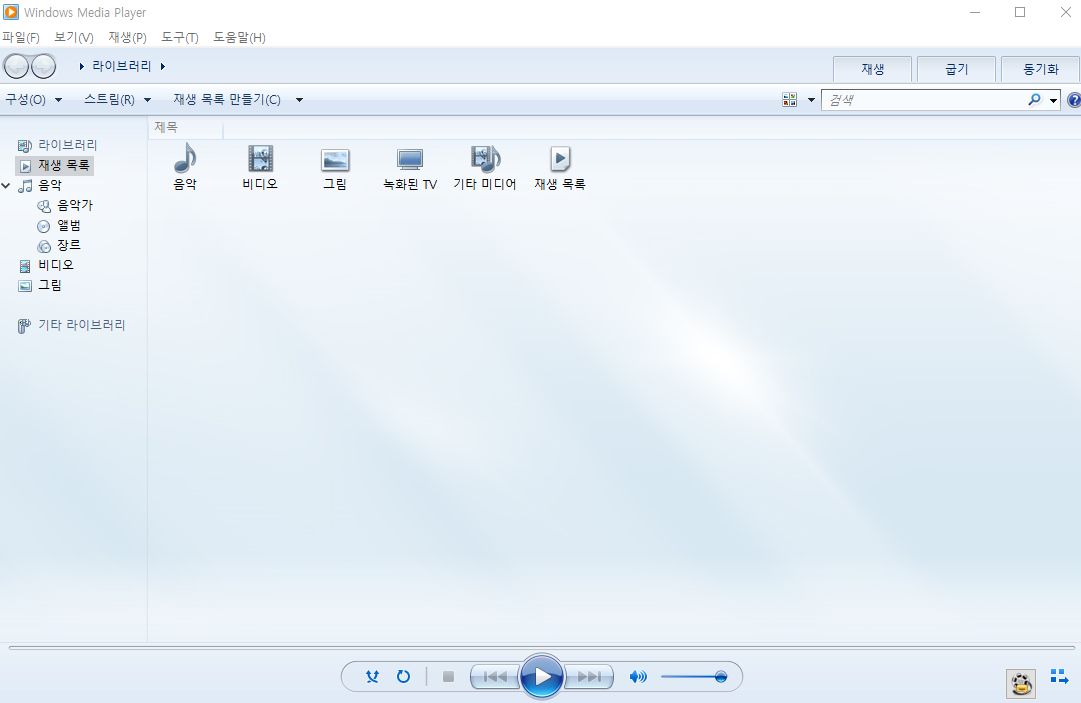This screenshot has width=1081, height=703.
Task: Click the search magnifier icon
Action: tap(1034, 100)
